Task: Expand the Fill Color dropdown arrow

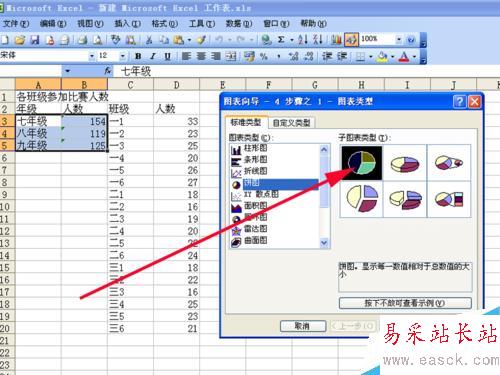Action: [392, 57]
